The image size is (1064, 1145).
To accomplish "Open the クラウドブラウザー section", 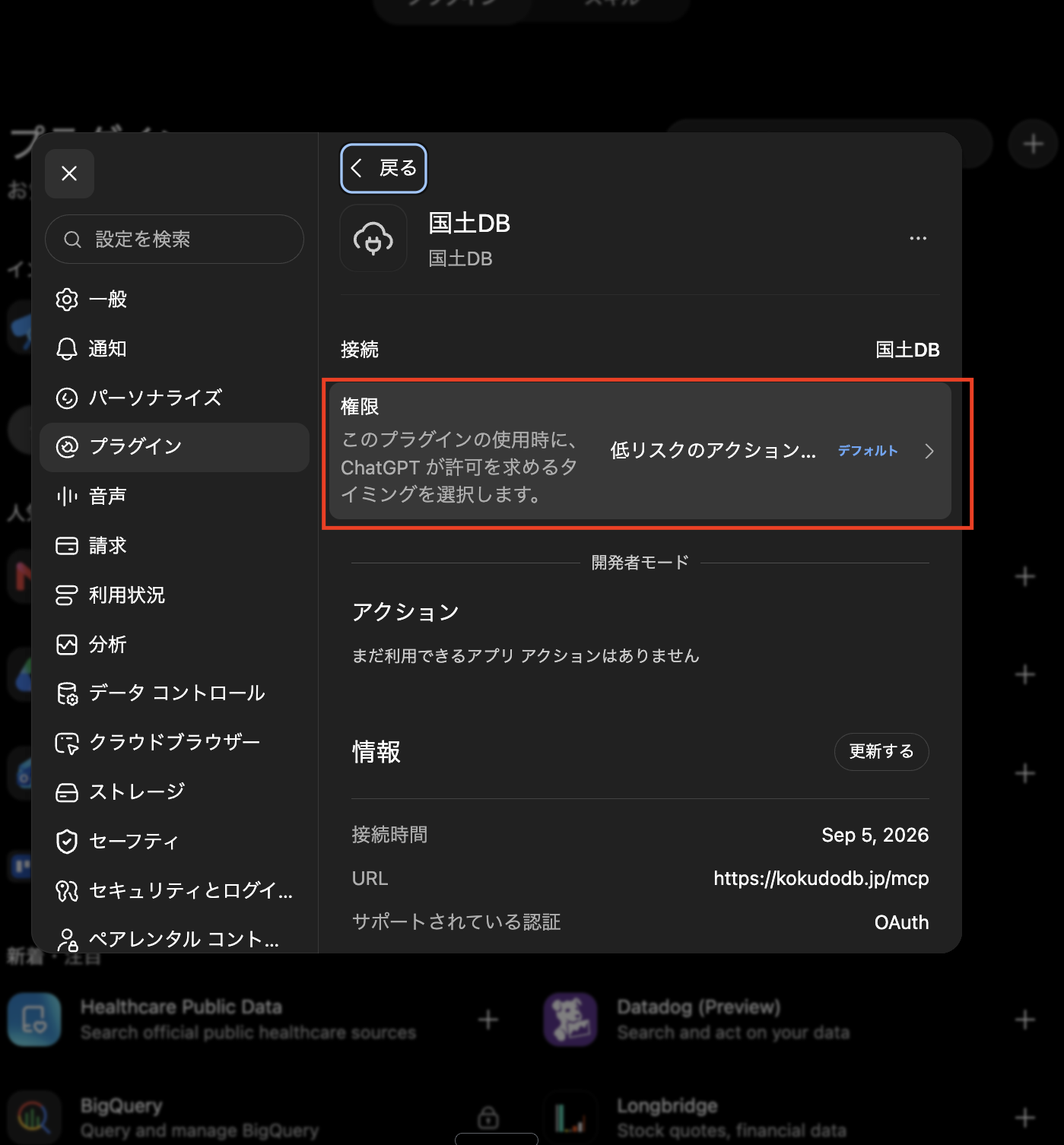I will [x=174, y=743].
